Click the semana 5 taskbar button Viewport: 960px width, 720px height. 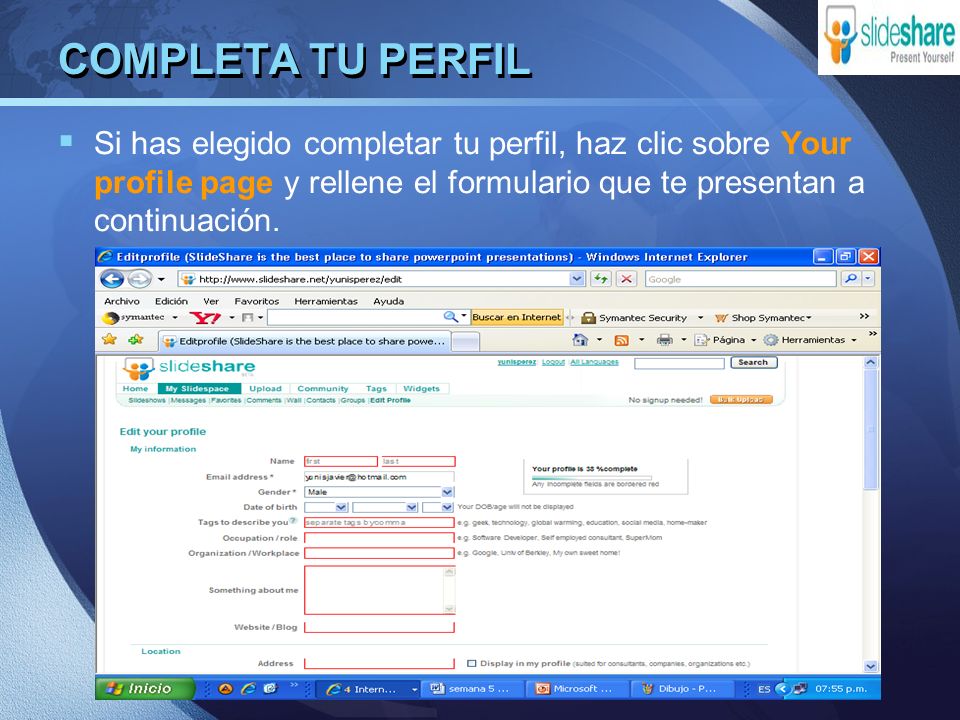[471, 689]
